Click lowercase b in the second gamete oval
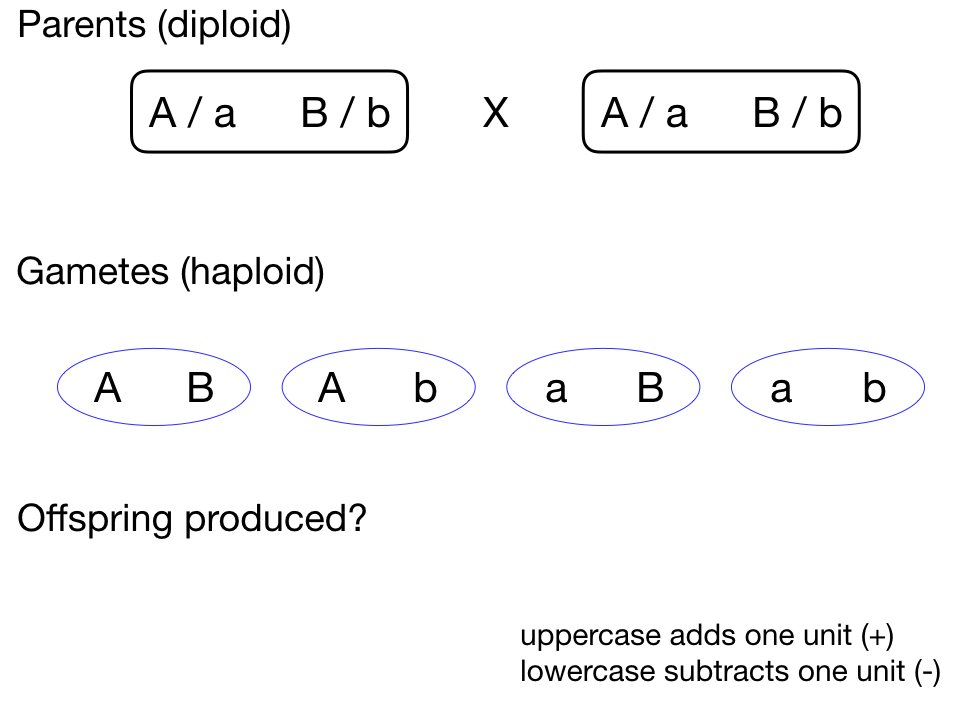 pos(425,389)
